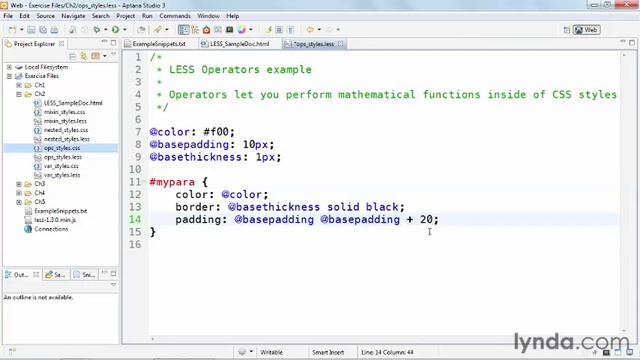Click the fold toggle beside line 11
The image size is (640, 360).
pyautogui.click(x=145, y=182)
